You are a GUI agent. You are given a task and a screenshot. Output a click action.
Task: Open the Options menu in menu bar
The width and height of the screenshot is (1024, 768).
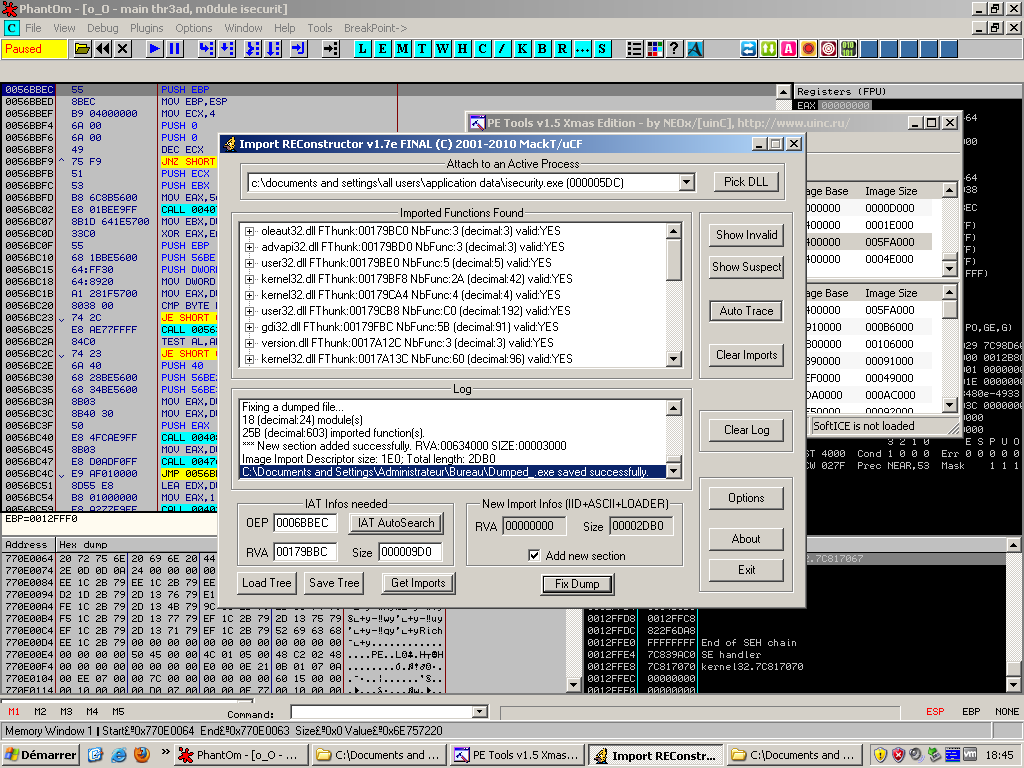coord(193,28)
